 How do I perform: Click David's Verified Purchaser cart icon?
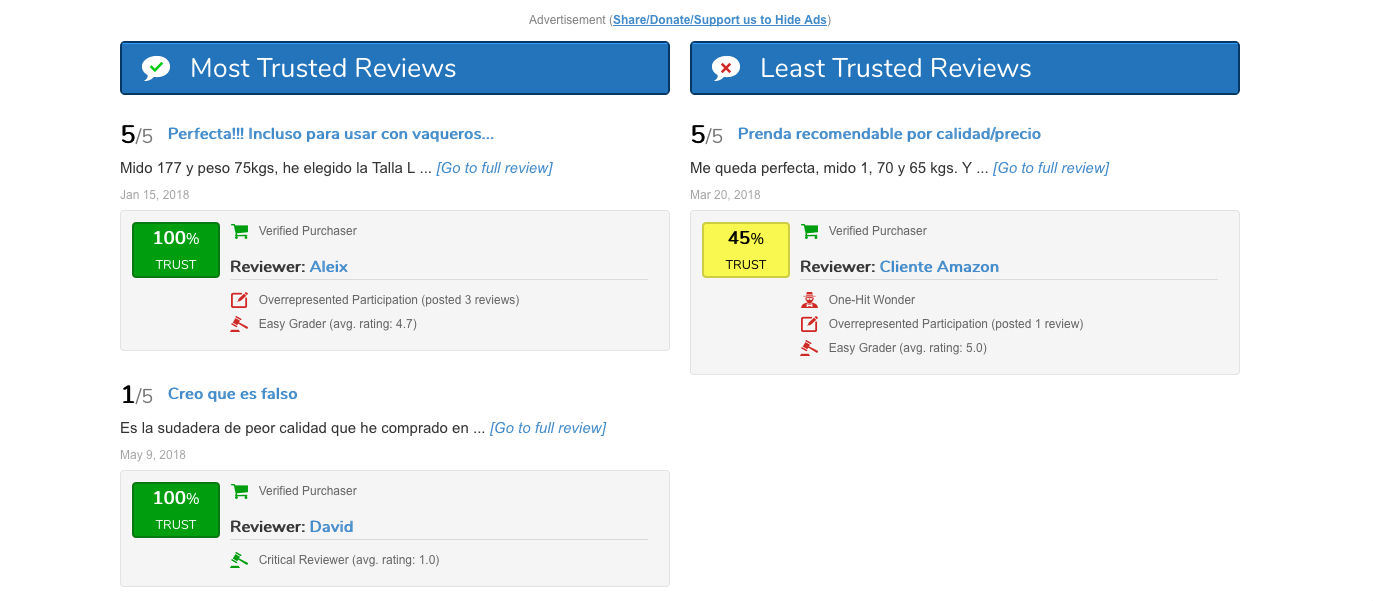[240, 491]
